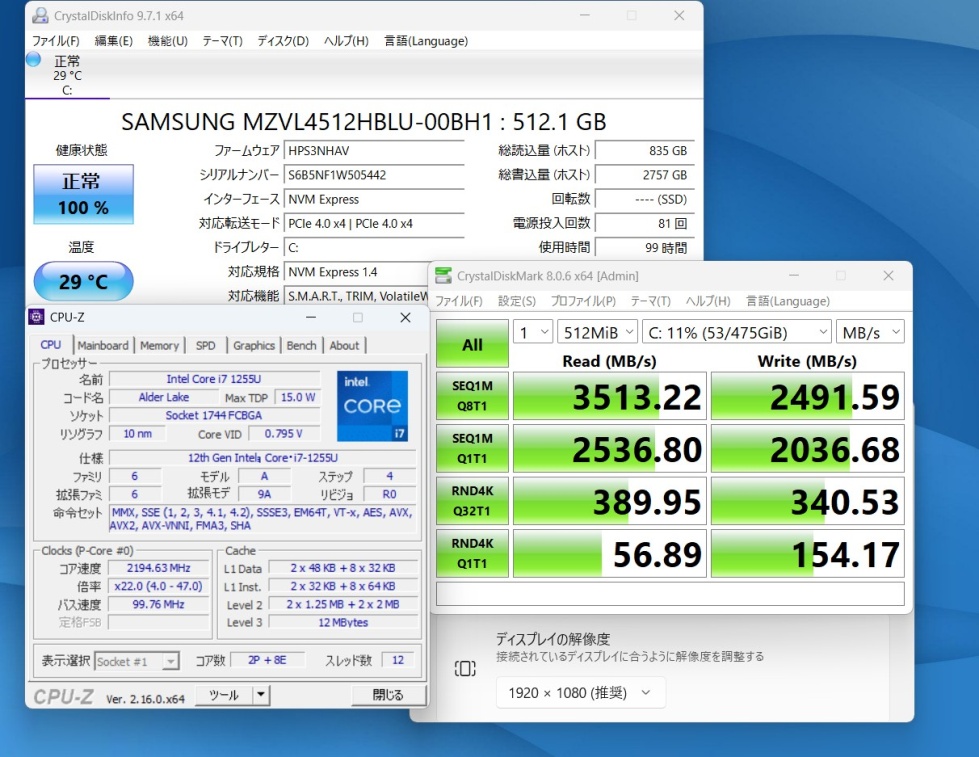Click the ツール button in CPU-Z
The height and width of the screenshot is (757, 979).
[x=224, y=695]
